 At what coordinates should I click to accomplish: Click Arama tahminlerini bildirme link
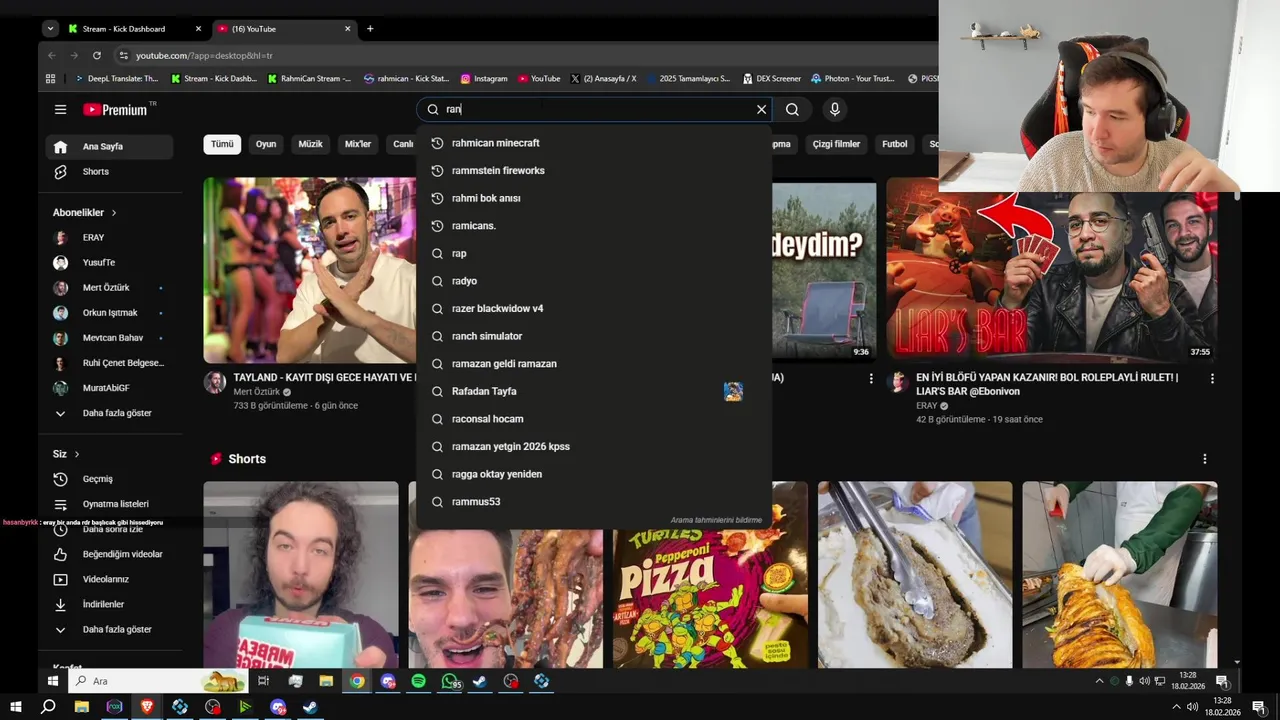(716, 520)
